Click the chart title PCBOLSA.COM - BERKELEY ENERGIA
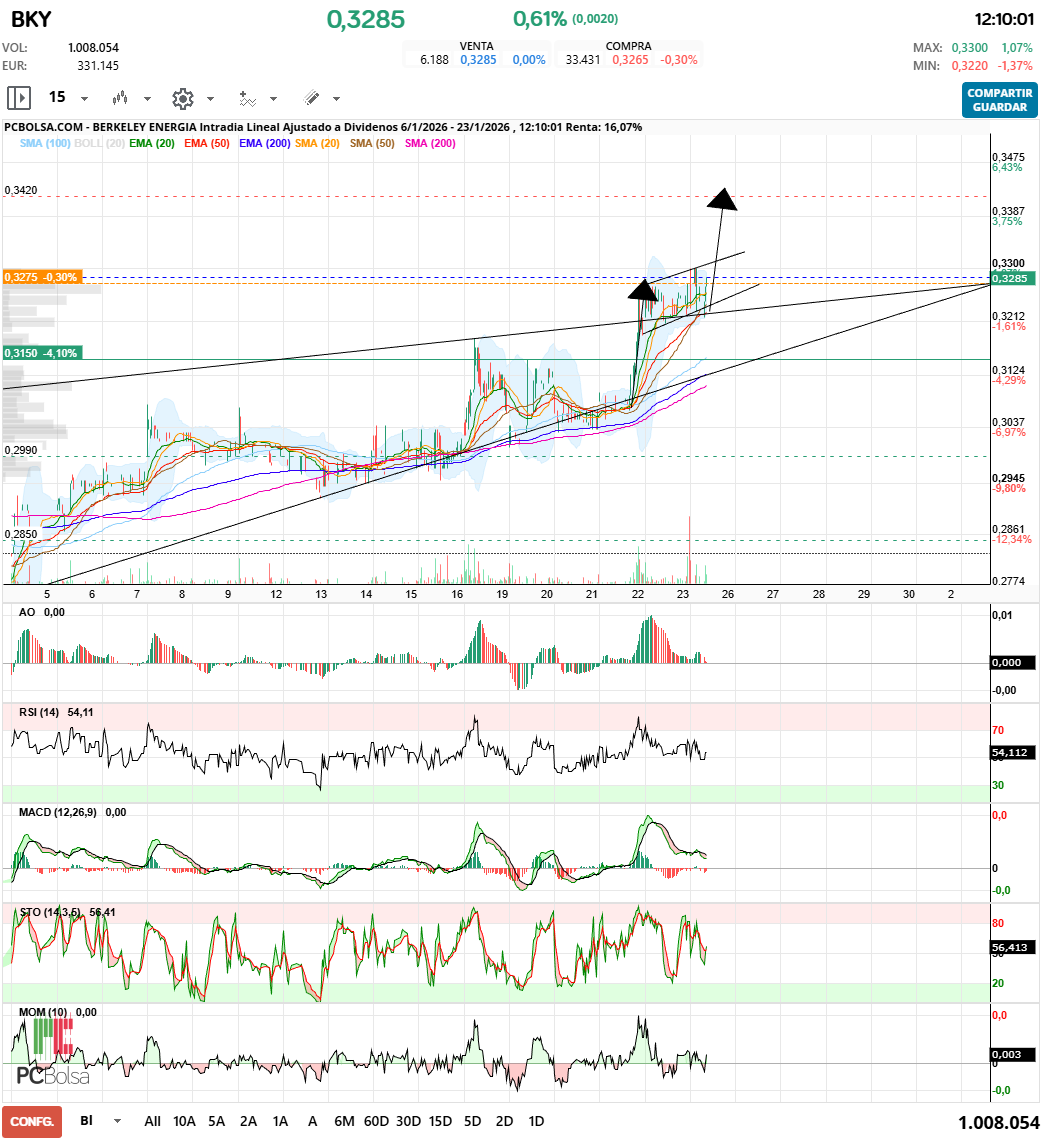The width and height of the screenshot is (1053, 1143). click(101, 127)
